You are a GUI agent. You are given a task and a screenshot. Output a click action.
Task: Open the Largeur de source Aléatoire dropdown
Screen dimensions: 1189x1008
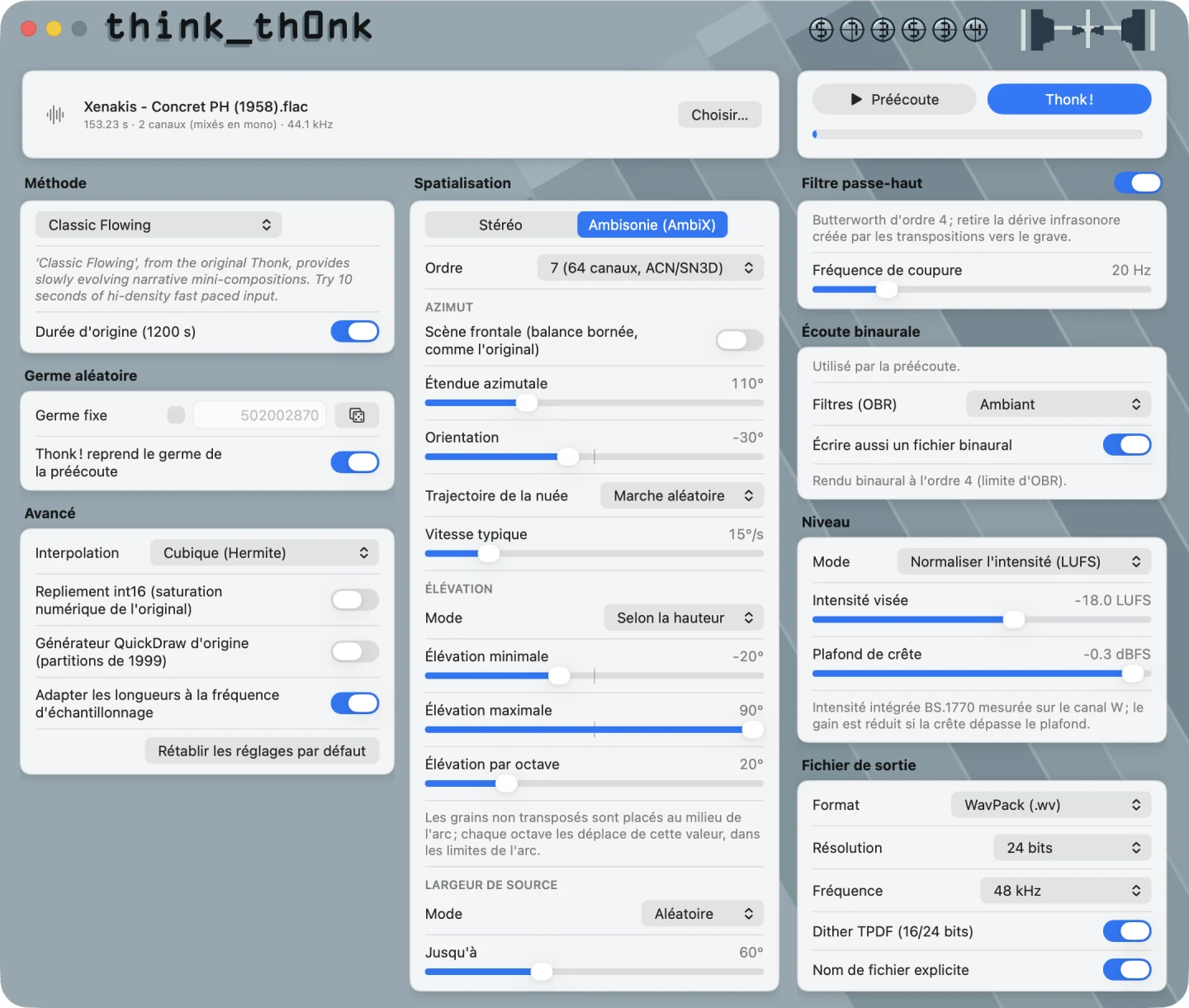[703, 914]
